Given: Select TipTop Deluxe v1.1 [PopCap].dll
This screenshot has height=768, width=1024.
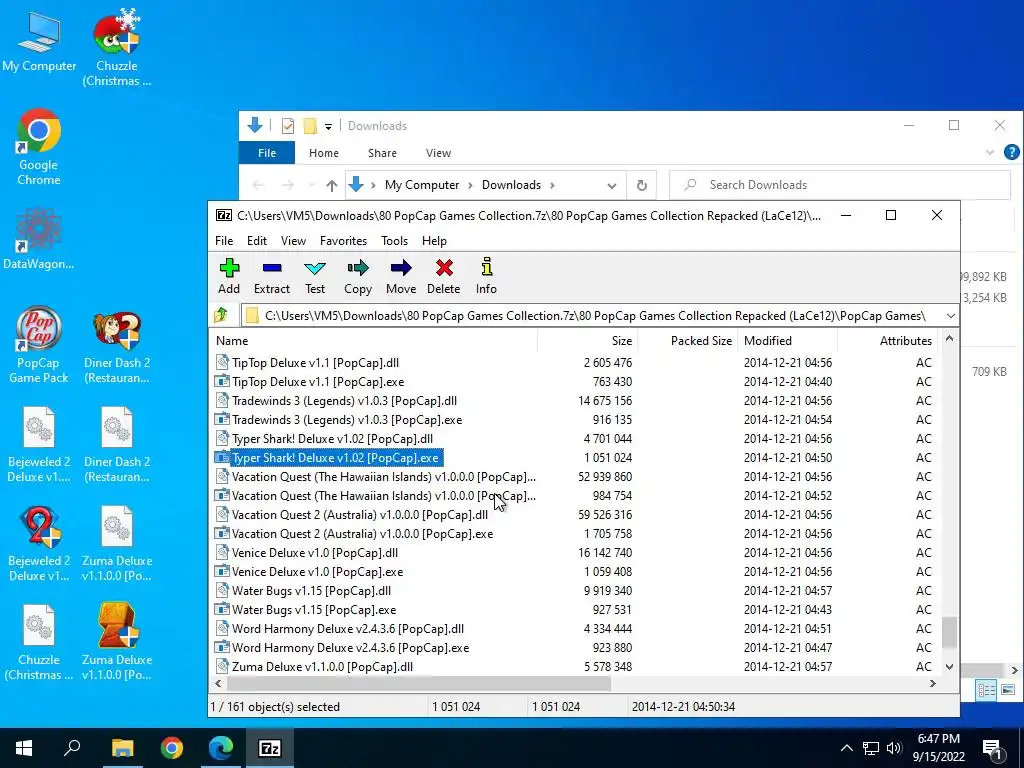Looking at the screenshot, I should point(315,363).
